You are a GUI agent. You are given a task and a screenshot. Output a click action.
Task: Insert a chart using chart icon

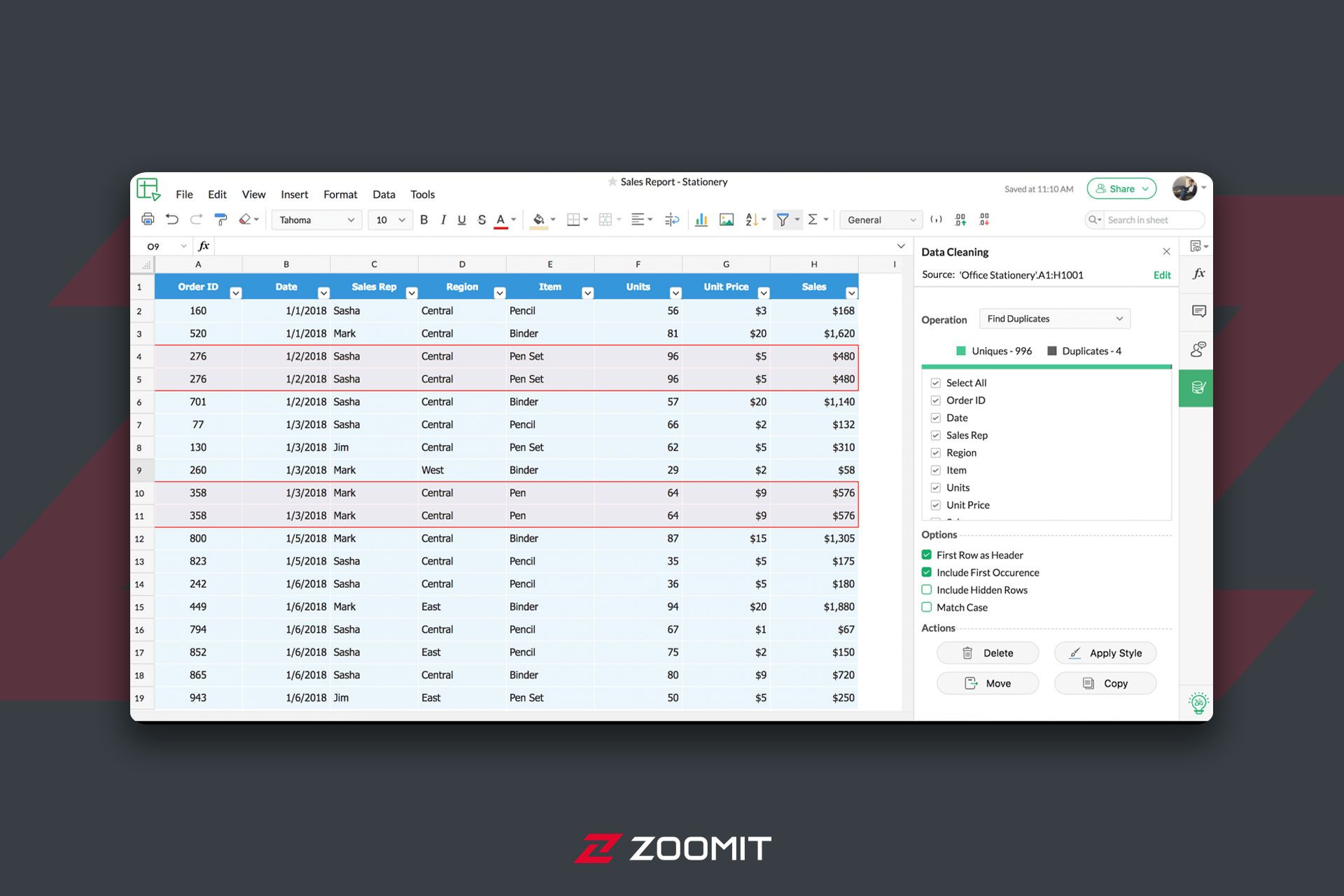tap(701, 220)
